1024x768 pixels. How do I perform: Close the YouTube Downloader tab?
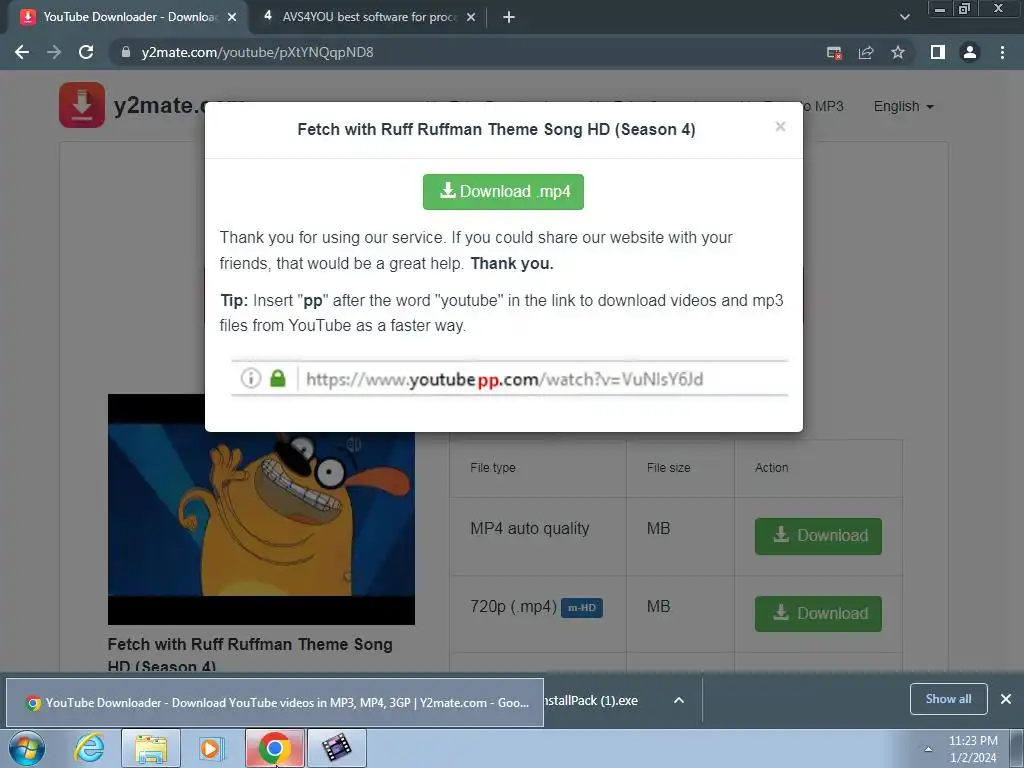pyautogui.click(x=232, y=18)
